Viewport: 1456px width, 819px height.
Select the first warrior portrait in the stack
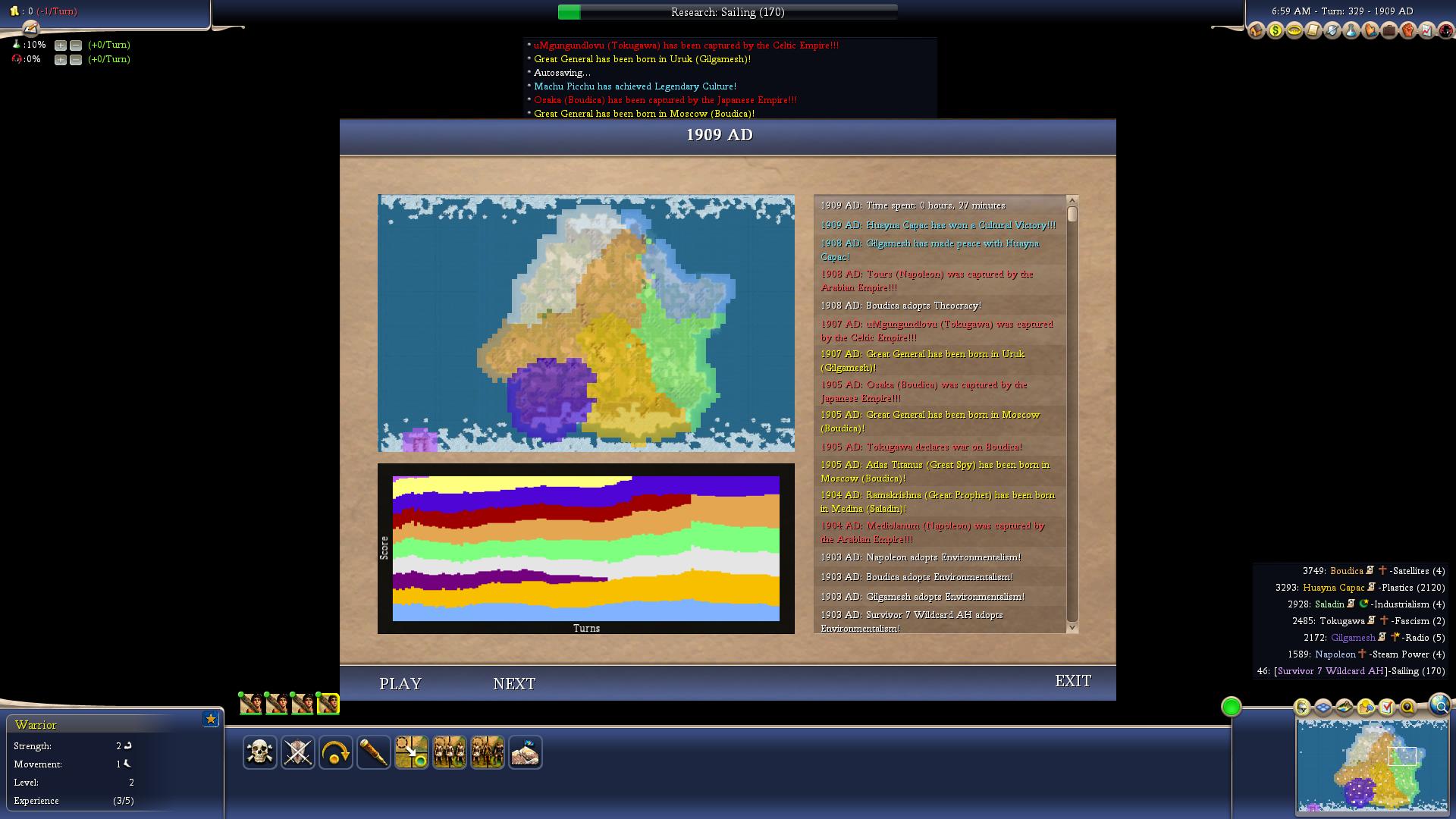pos(251,704)
